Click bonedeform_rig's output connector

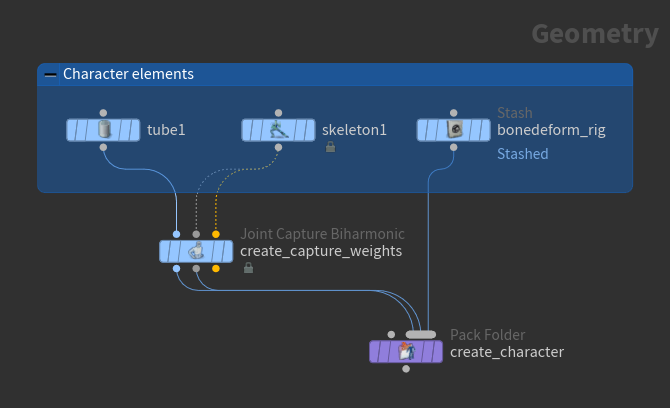click(454, 147)
